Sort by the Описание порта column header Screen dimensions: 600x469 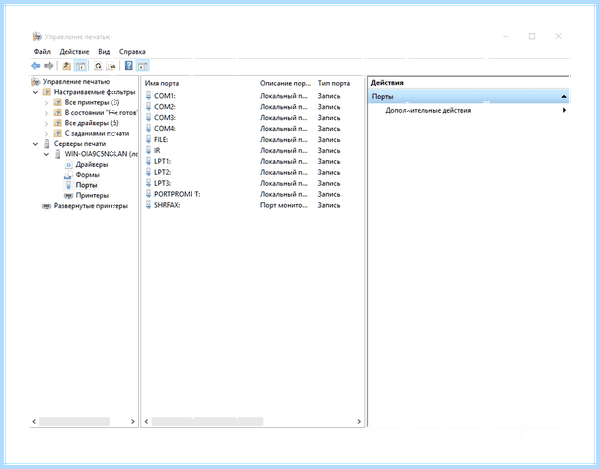[x=285, y=83]
